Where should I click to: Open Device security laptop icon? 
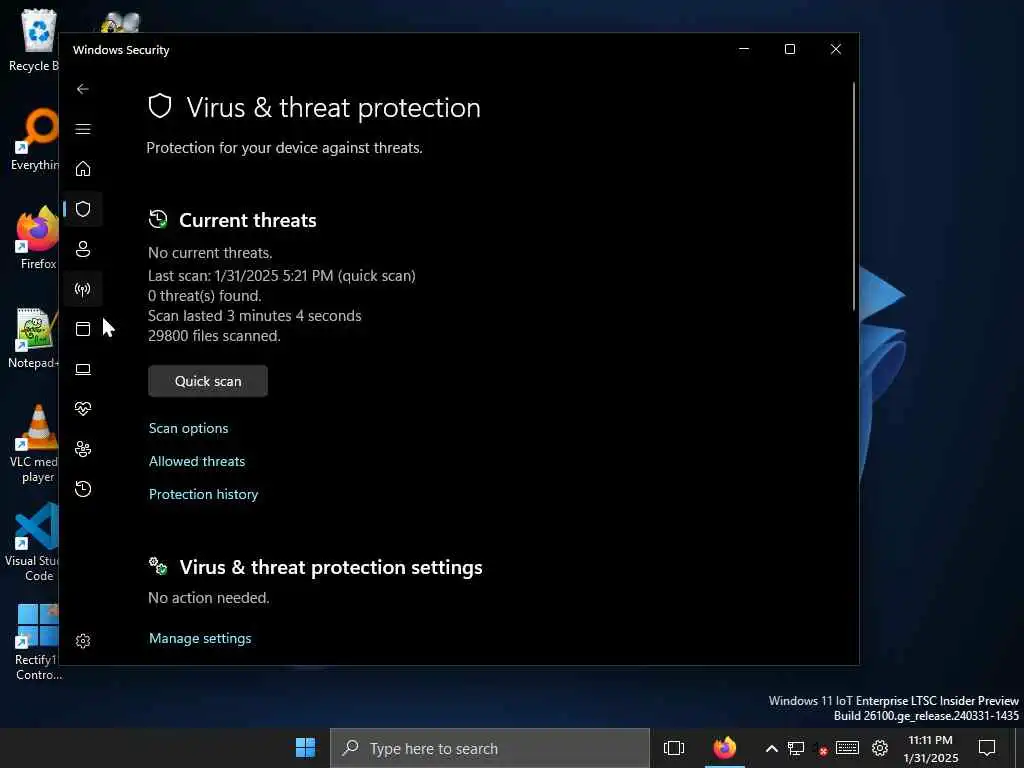82,369
